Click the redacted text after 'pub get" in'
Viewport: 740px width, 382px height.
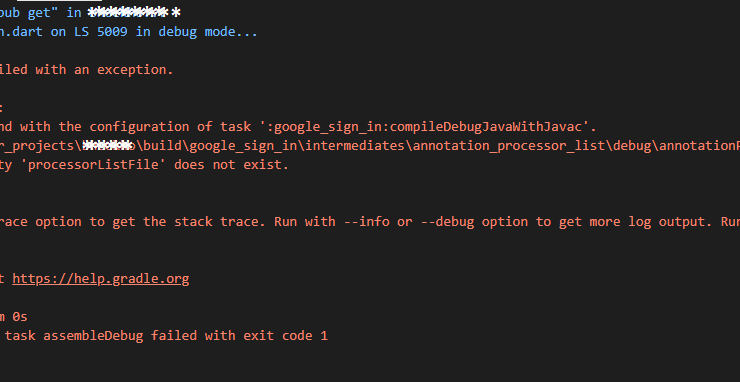coord(134,13)
